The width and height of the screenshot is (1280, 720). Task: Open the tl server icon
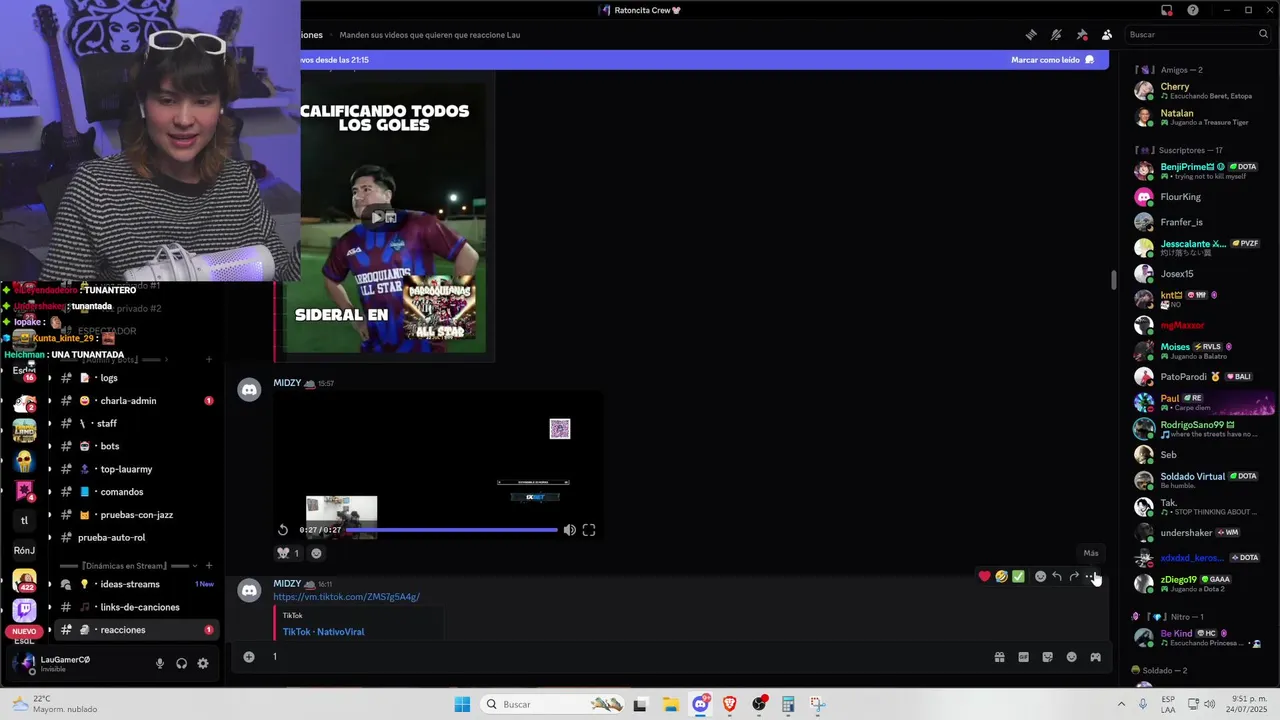coord(25,520)
